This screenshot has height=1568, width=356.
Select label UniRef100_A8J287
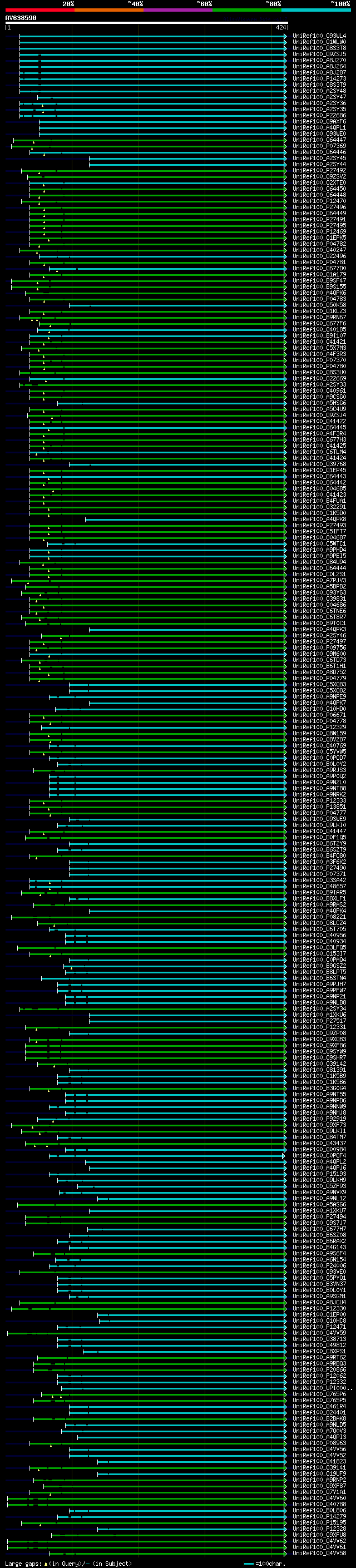point(319,72)
